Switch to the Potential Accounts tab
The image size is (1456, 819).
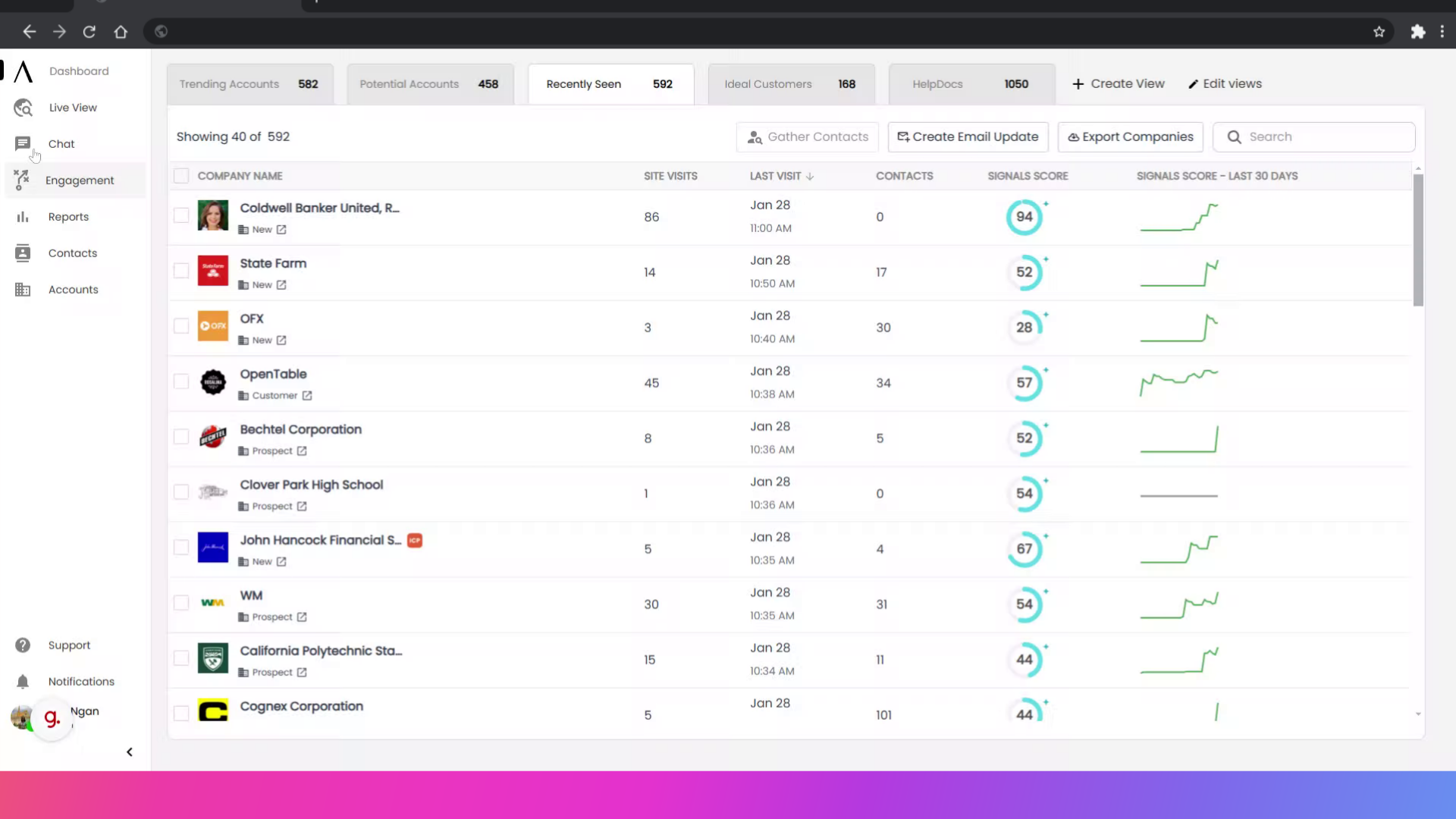click(430, 84)
